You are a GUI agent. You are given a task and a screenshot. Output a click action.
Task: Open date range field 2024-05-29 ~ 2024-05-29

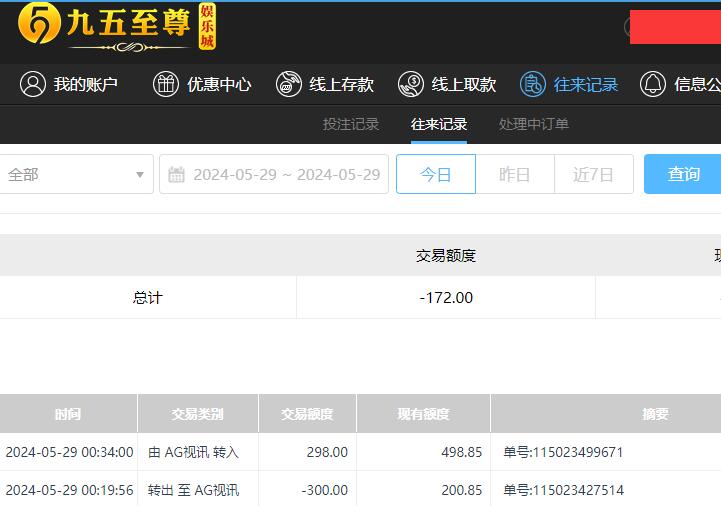click(x=274, y=174)
